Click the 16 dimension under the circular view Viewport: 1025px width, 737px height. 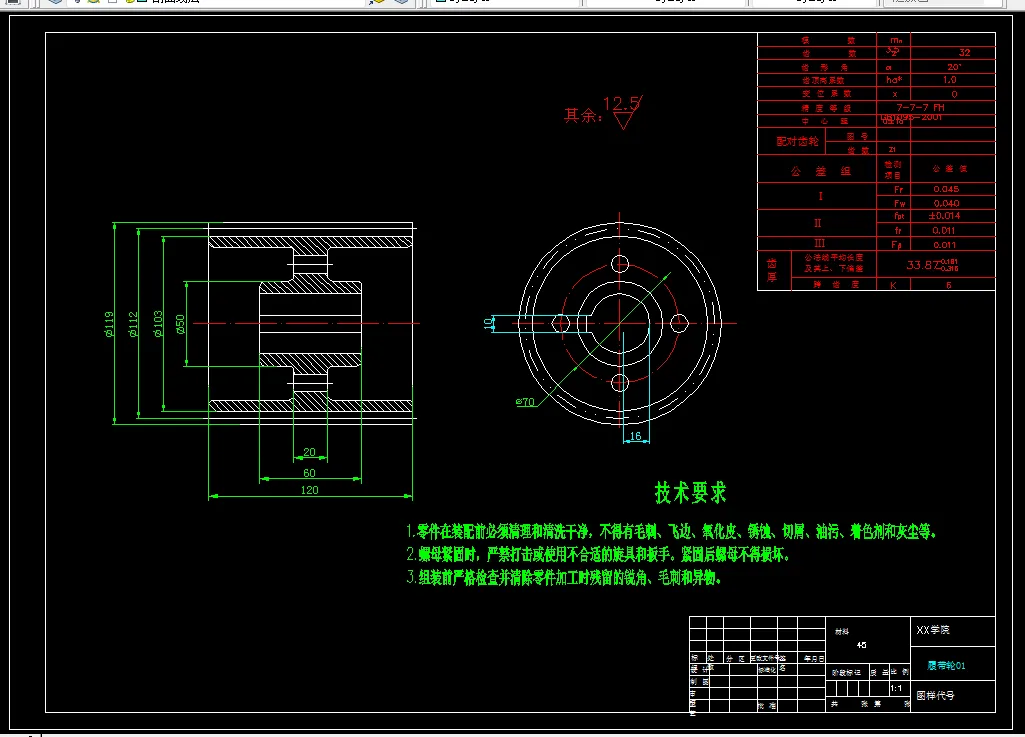tap(635, 436)
